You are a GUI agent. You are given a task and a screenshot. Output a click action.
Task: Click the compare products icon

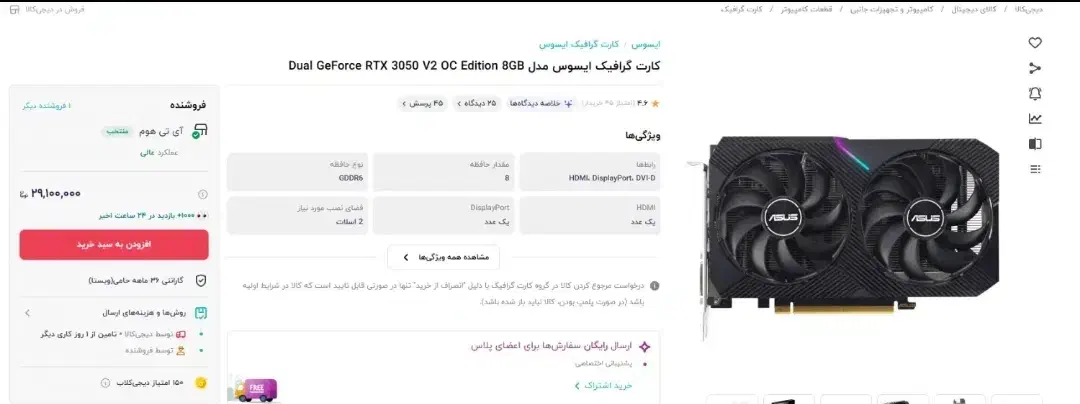pyautogui.click(x=1035, y=144)
